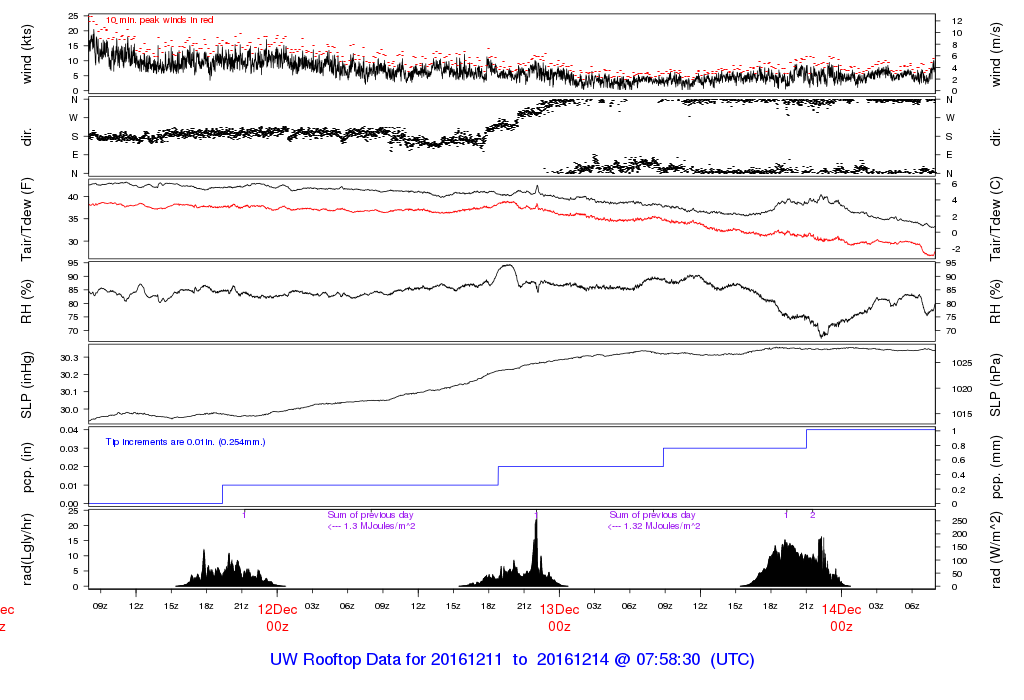1024x700 pixels.
Task: Click the left 'RH (%)' axis label
Action: pos(27,302)
